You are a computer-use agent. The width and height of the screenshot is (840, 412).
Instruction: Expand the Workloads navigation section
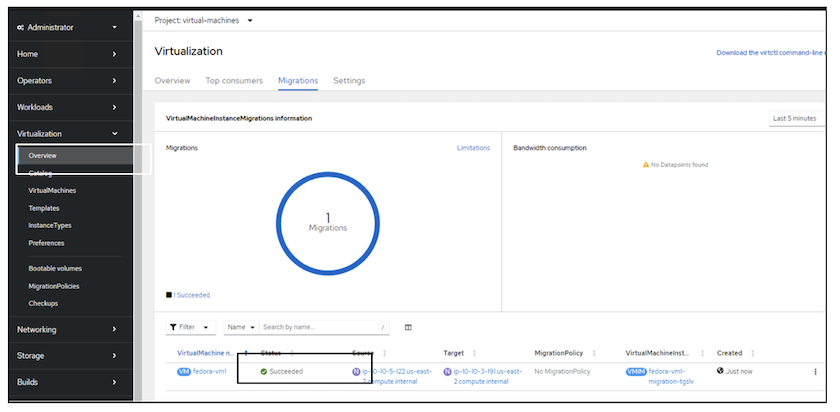point(67,107)
